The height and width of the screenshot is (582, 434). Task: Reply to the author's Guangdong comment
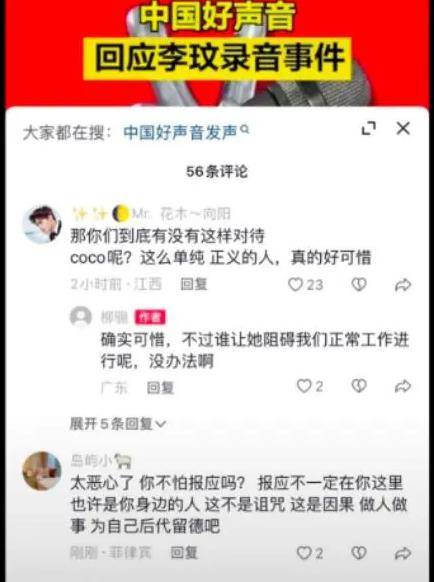[160, 388]
